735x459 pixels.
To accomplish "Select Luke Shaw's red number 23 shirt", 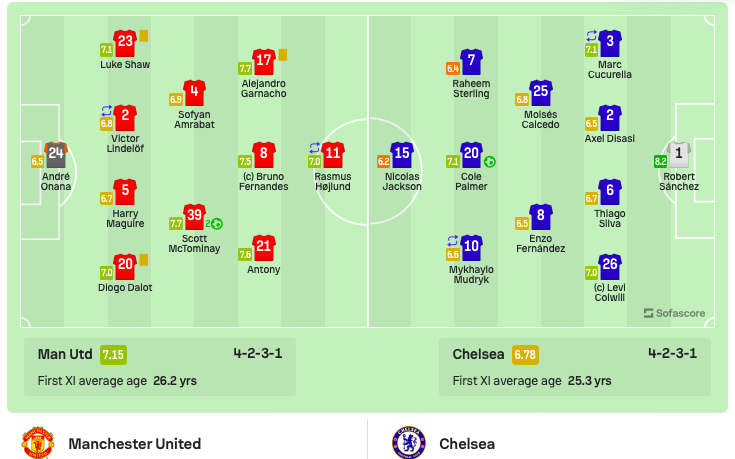I will click(125, 43).
